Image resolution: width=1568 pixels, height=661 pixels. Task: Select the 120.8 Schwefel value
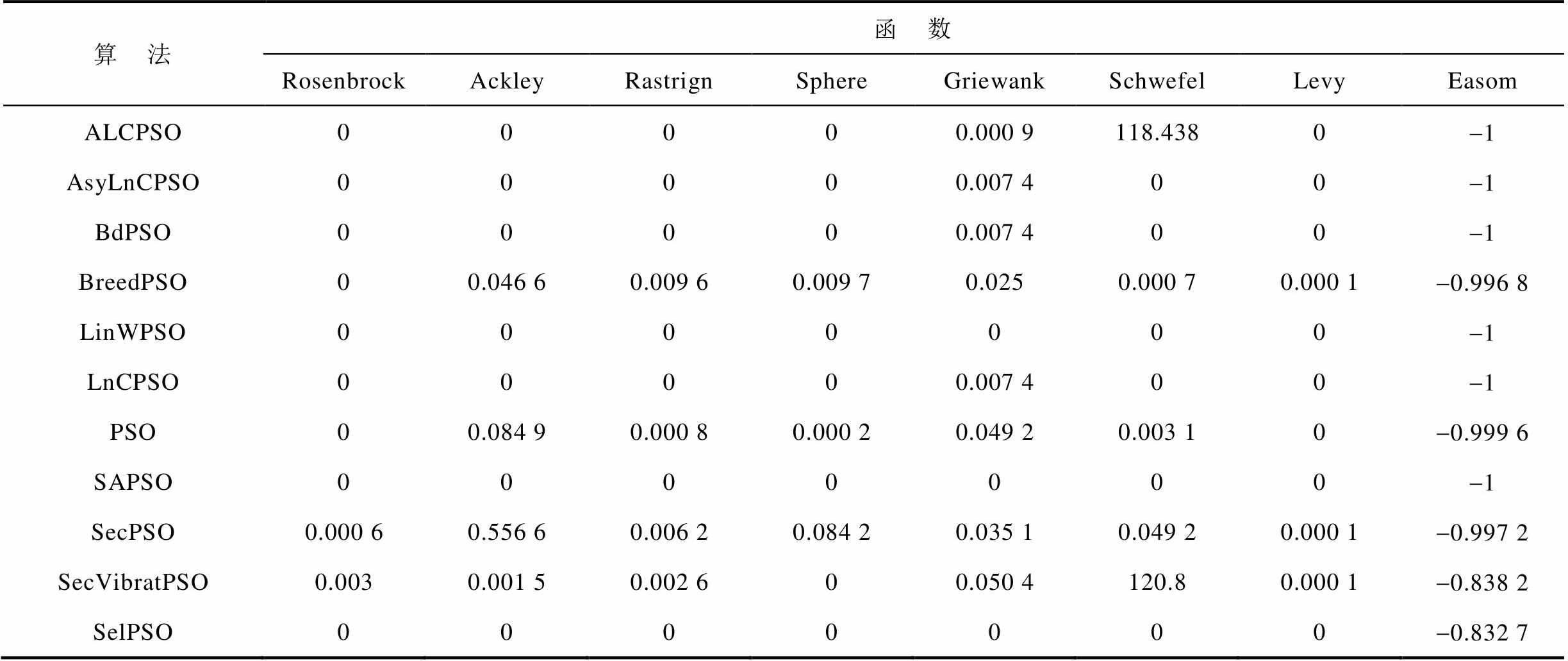click(1157, 582)
